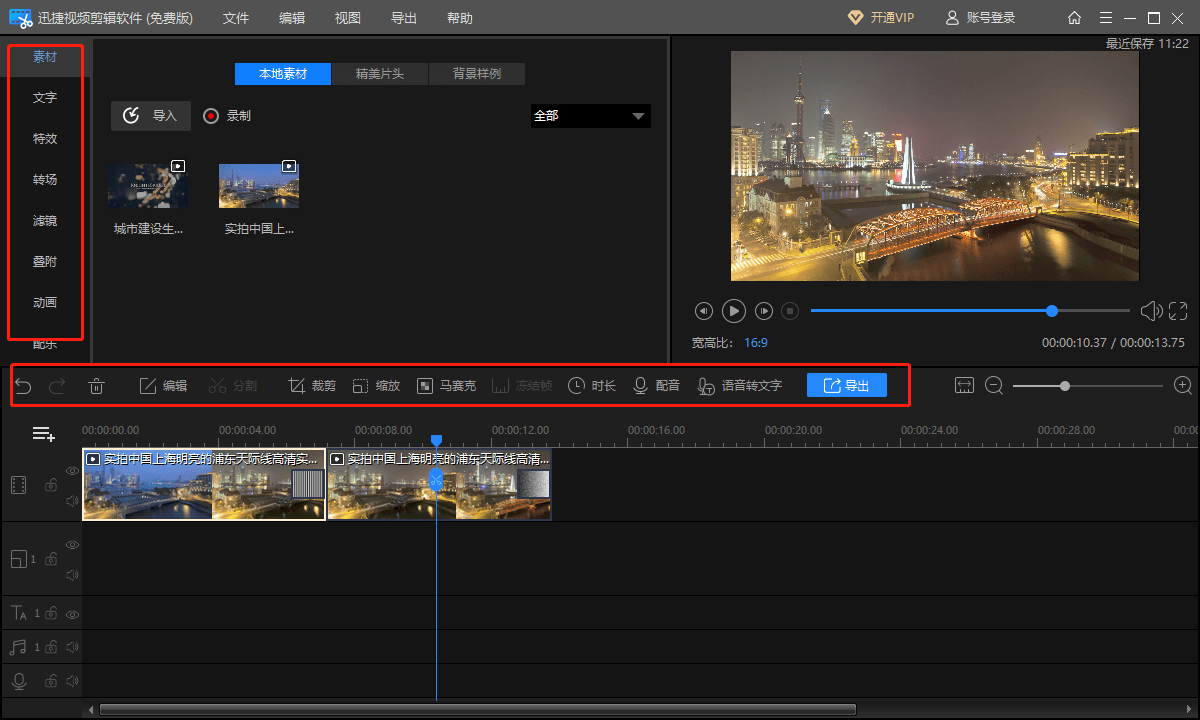Apply the 马赛克 mosaic tool

446,386
